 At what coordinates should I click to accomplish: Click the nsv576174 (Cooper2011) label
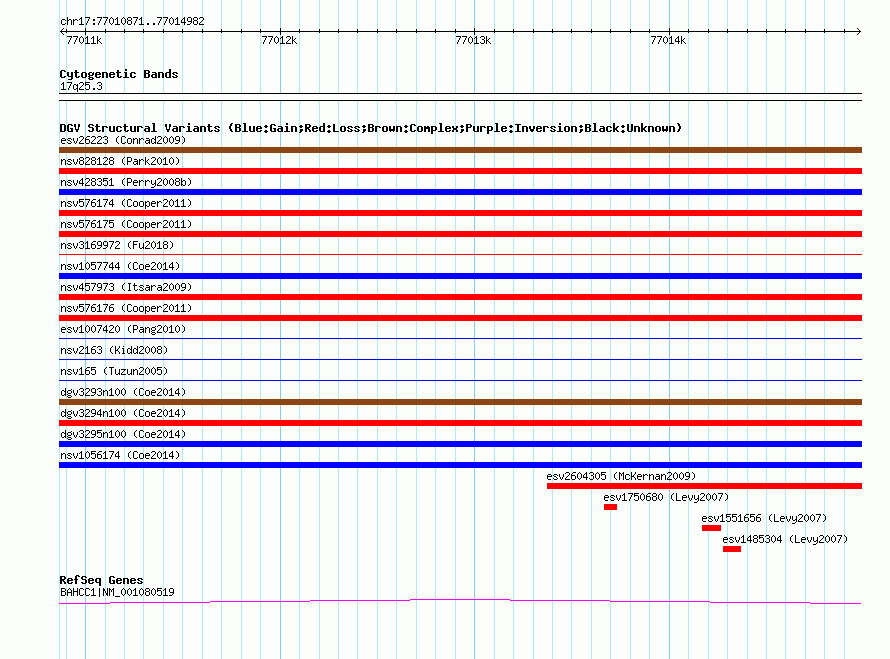[x=126, y=203]
